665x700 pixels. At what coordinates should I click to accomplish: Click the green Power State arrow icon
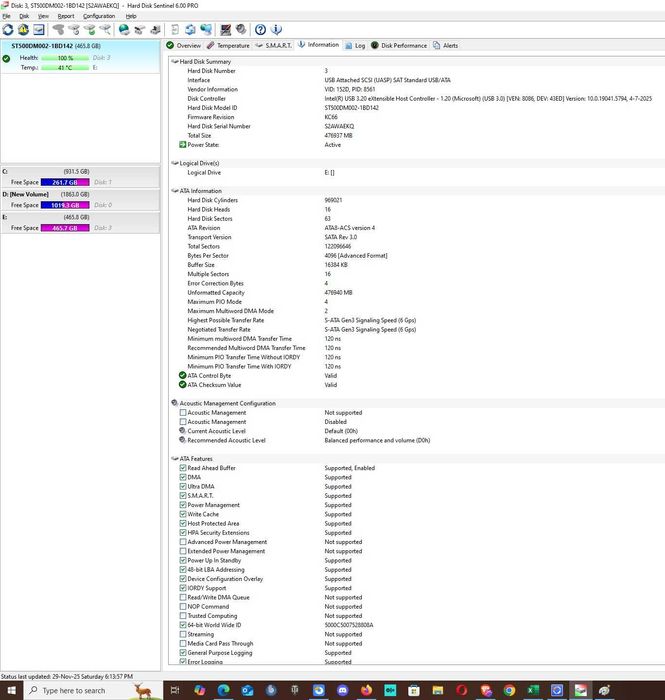182,145
